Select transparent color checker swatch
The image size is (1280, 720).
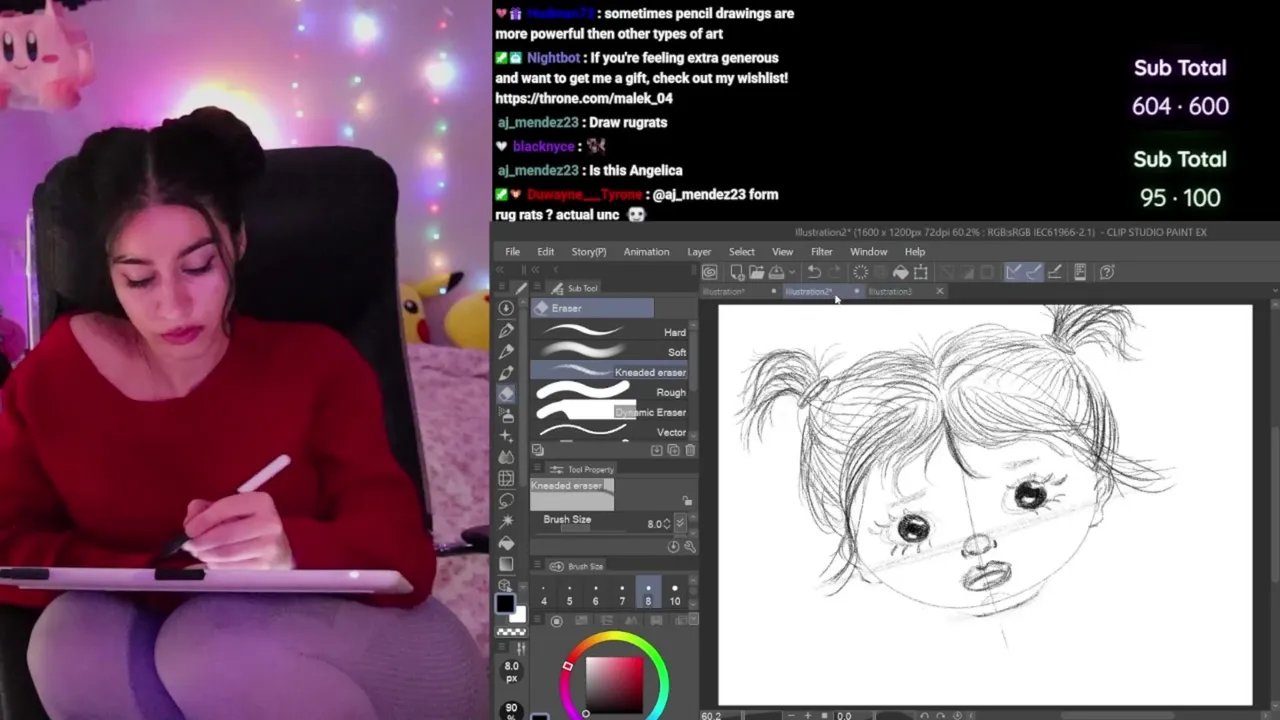[511, 632]
